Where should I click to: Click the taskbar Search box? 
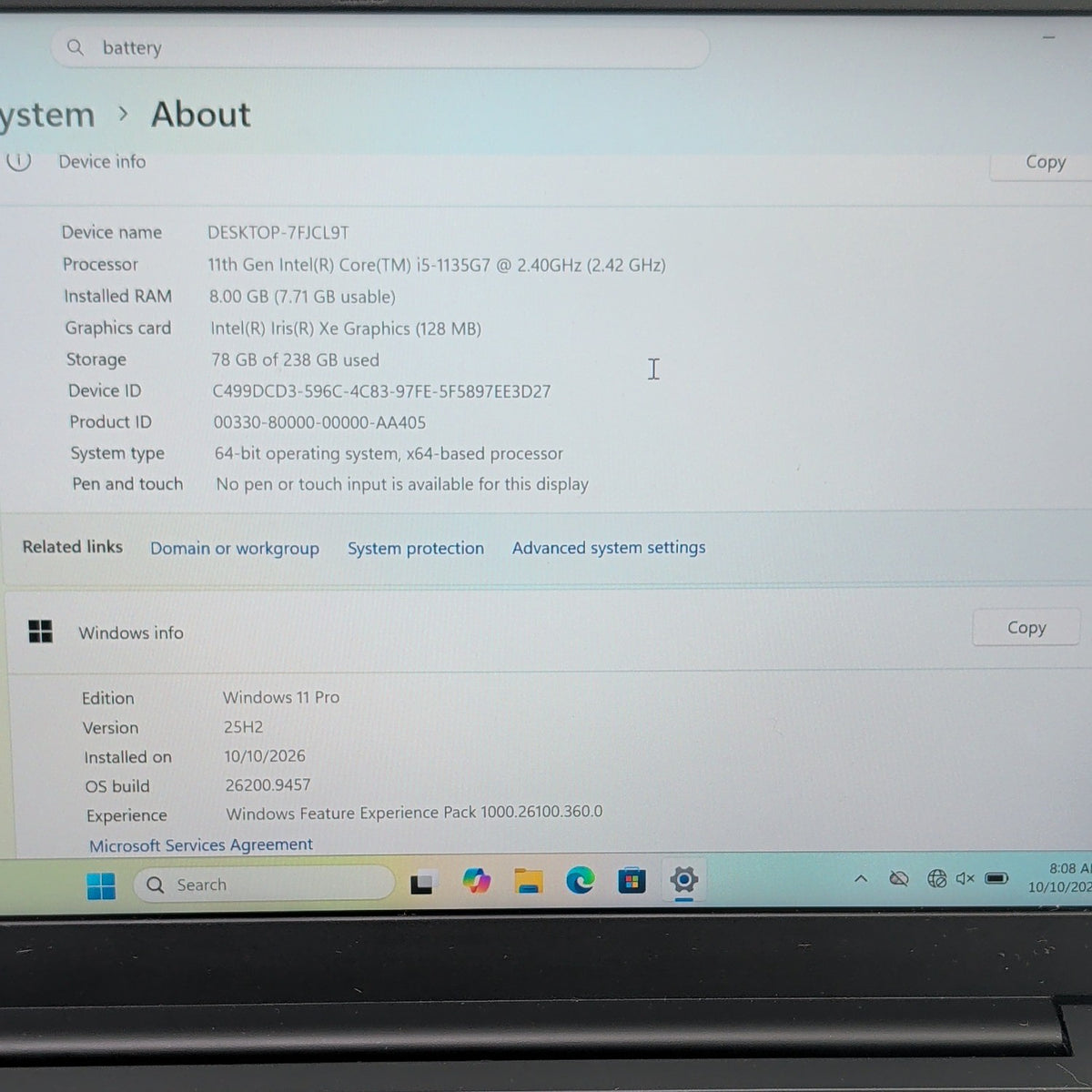tap(264, 885)
